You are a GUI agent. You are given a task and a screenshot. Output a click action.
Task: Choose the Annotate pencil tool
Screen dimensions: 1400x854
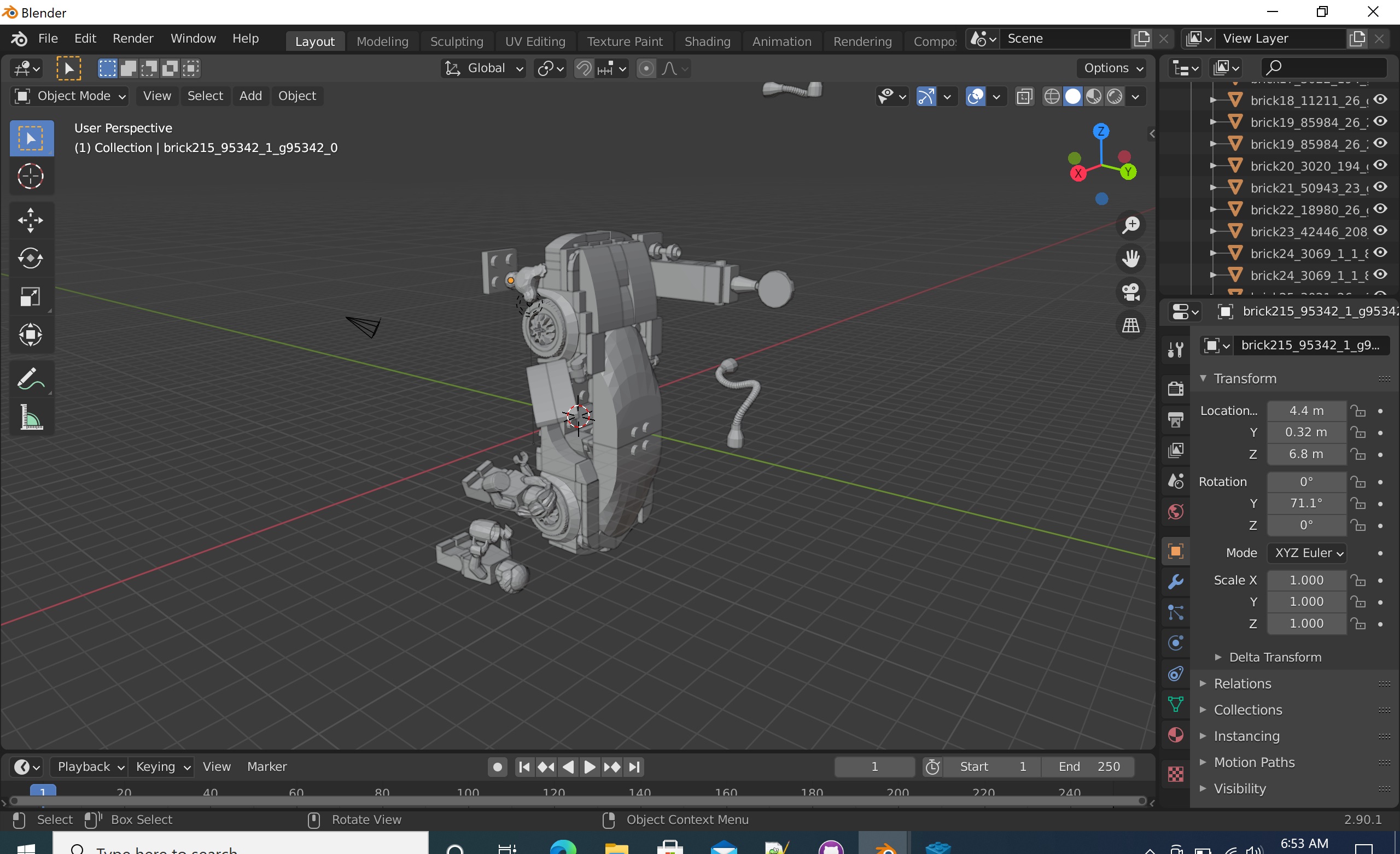(31, 379)
